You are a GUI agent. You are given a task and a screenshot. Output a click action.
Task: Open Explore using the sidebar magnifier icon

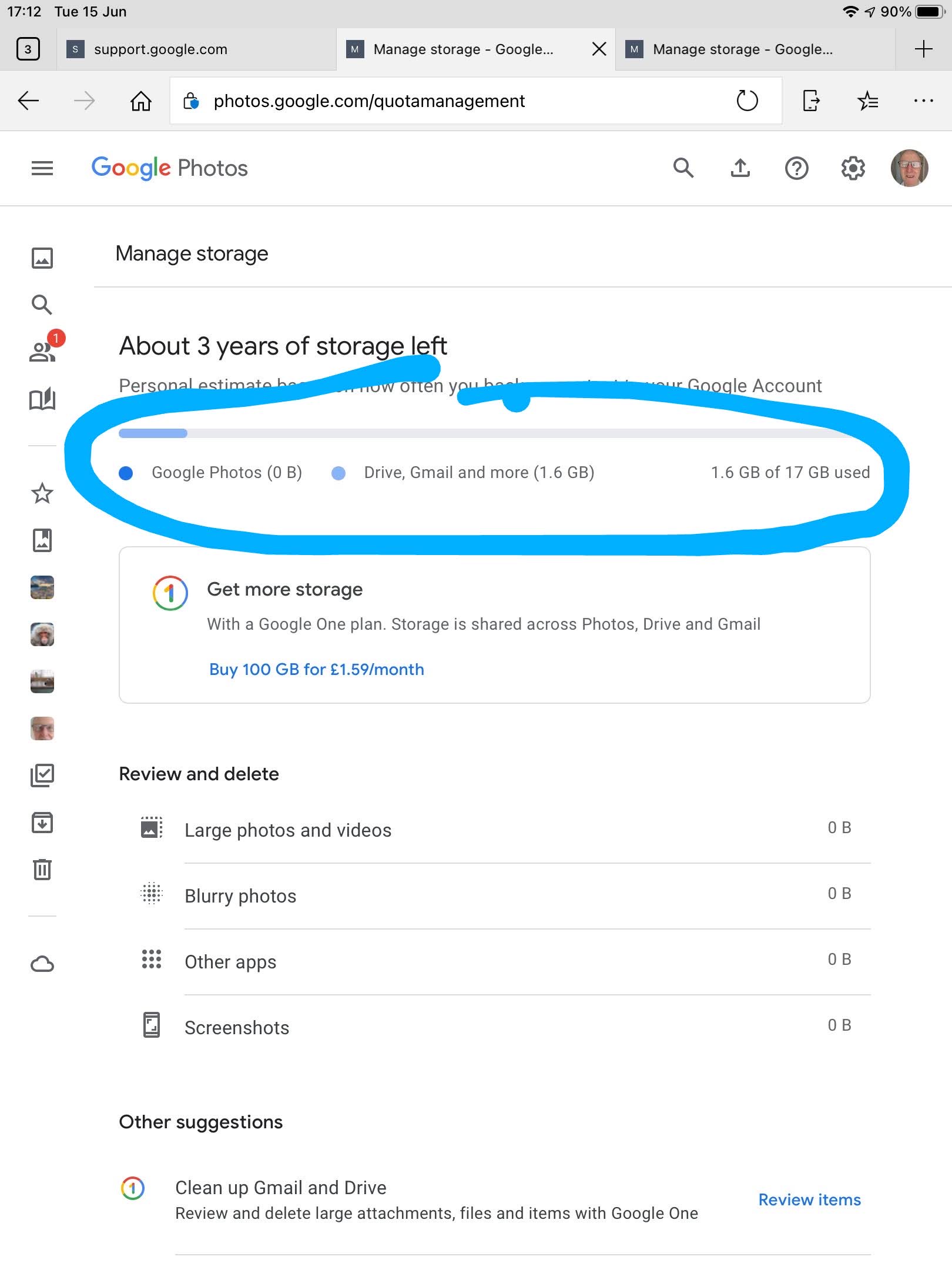coord(42,305)
